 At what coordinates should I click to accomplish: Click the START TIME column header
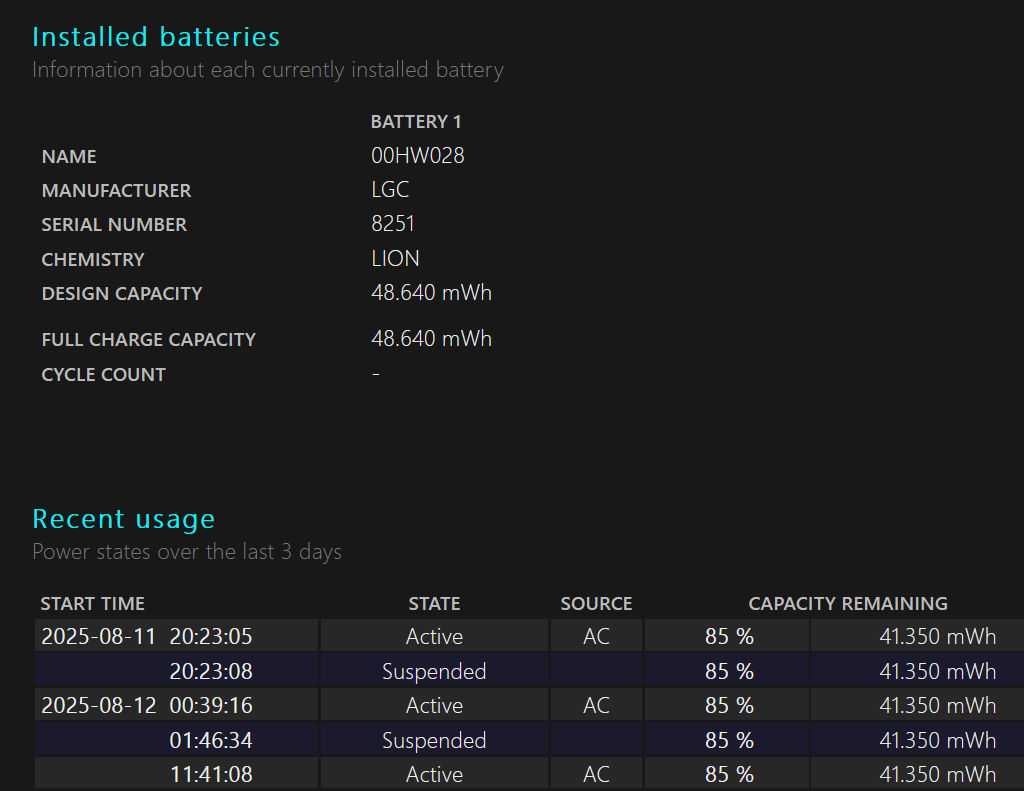(x=93, y=604)
